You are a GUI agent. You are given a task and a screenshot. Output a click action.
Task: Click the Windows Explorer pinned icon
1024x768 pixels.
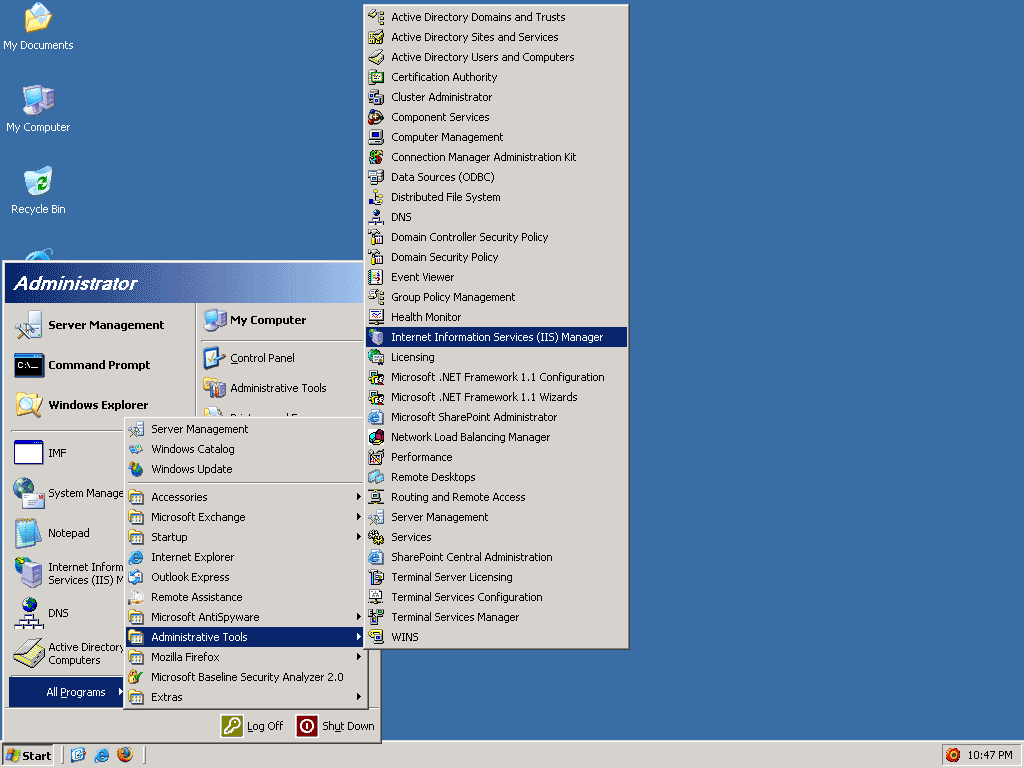coord(29,405)
